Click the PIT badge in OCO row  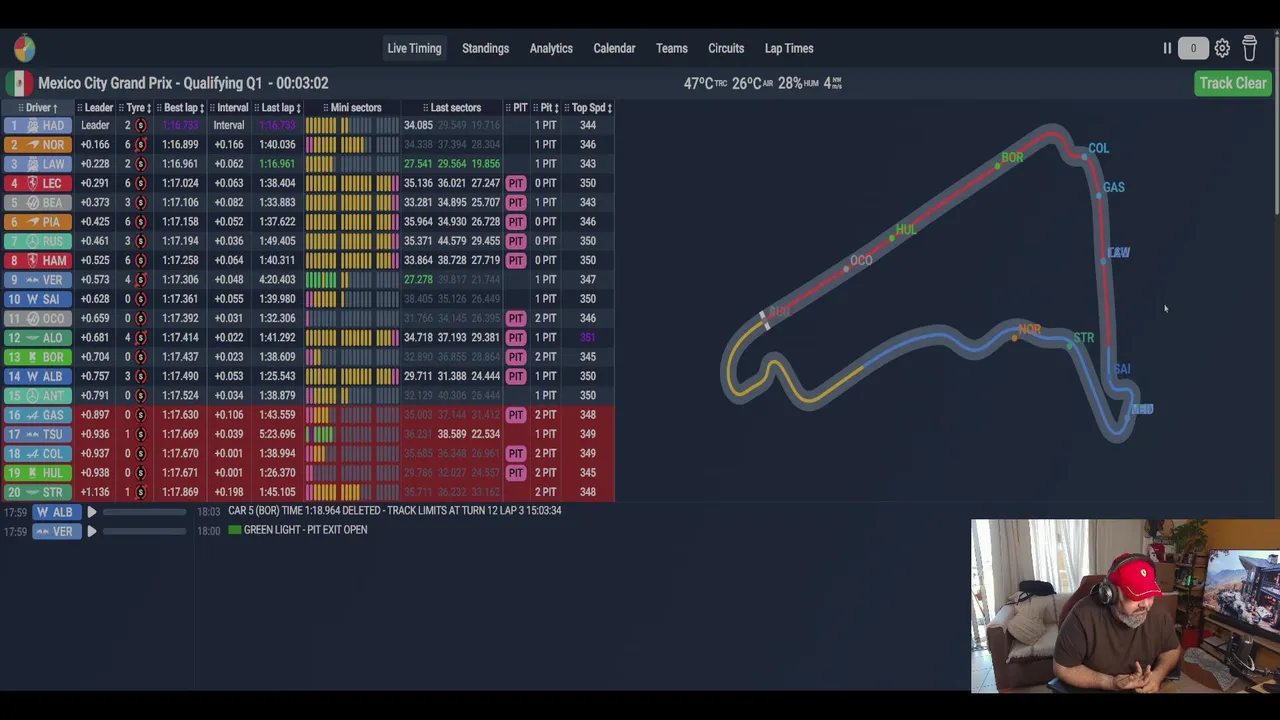516,318
